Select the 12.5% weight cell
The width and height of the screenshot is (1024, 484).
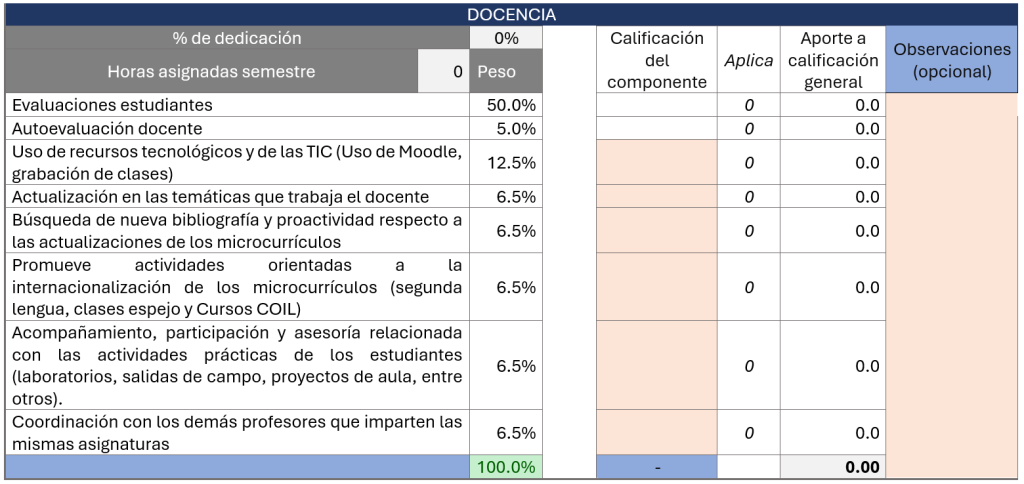tap(506, 162)
